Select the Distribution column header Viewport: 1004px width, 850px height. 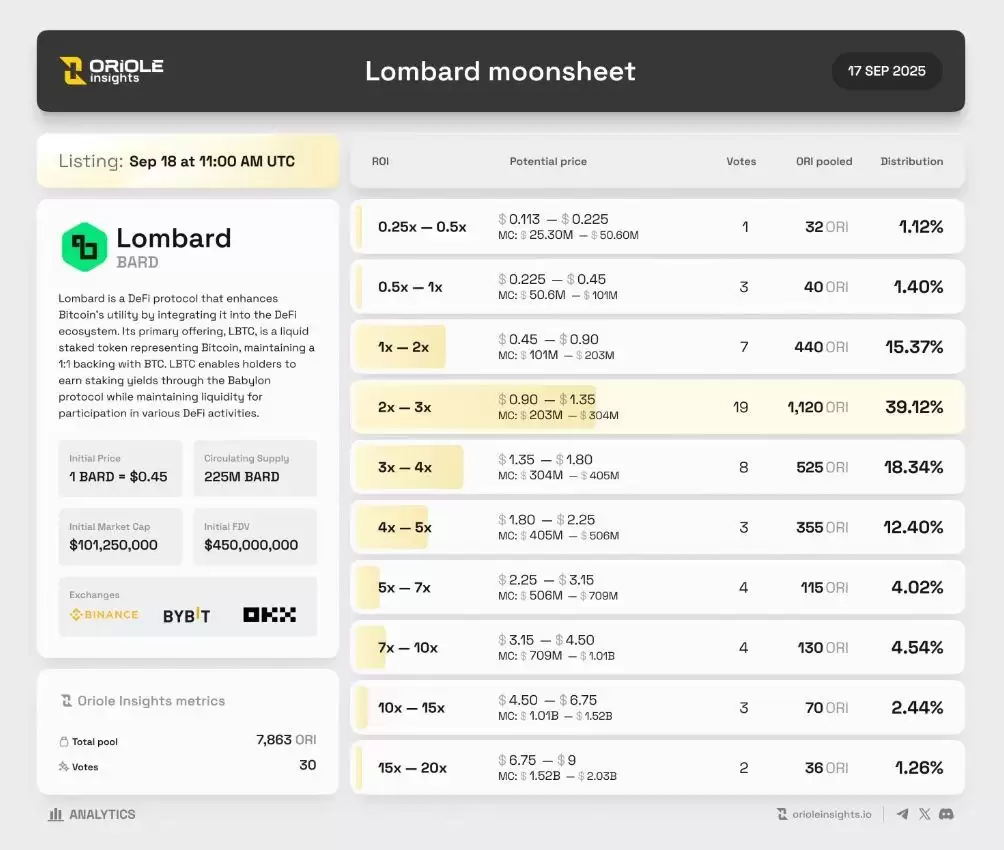click(x=911, y=161)
